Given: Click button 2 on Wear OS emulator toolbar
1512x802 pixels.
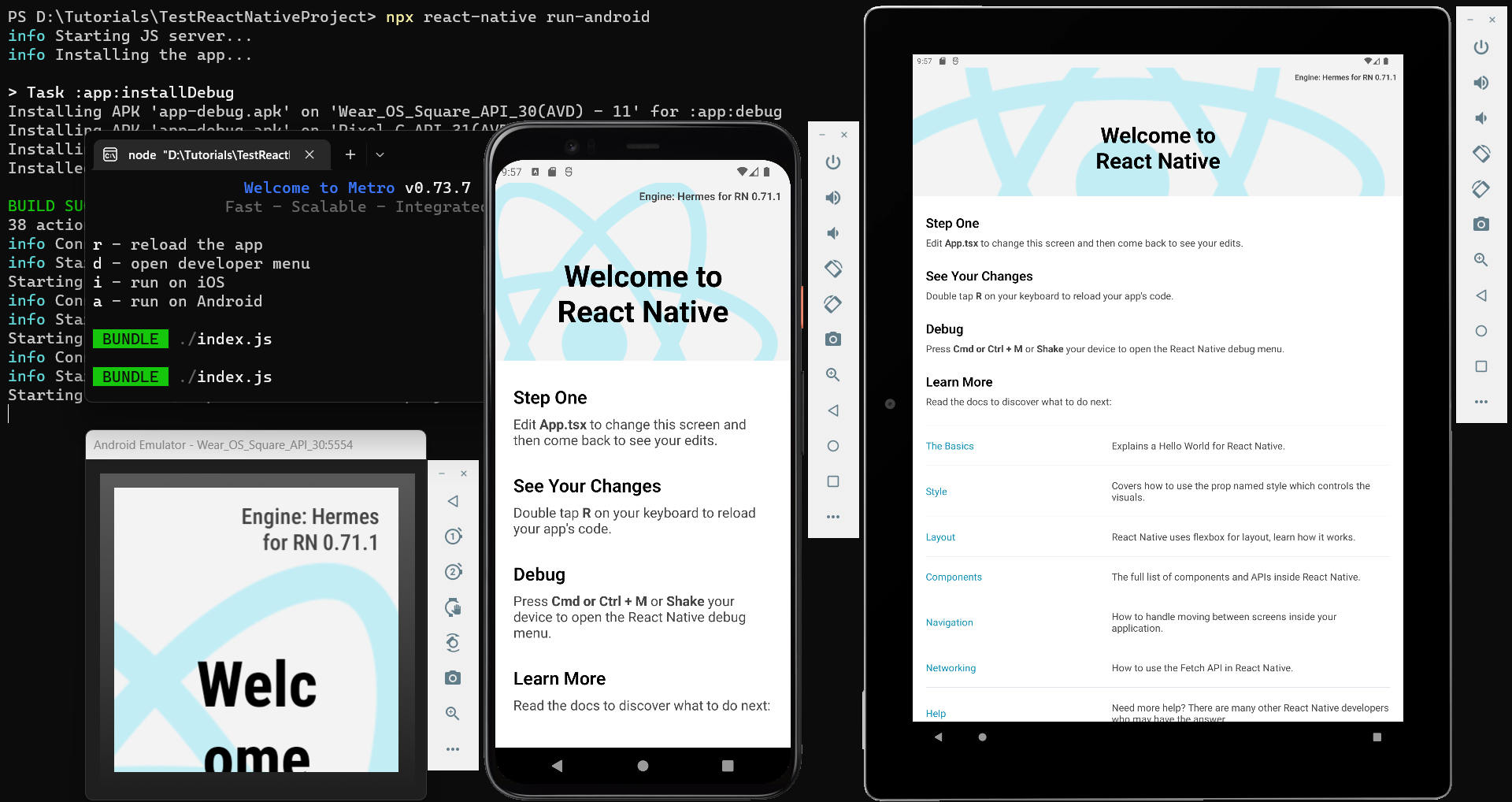Looking at the screenshot, I should (x=453, y=572).
